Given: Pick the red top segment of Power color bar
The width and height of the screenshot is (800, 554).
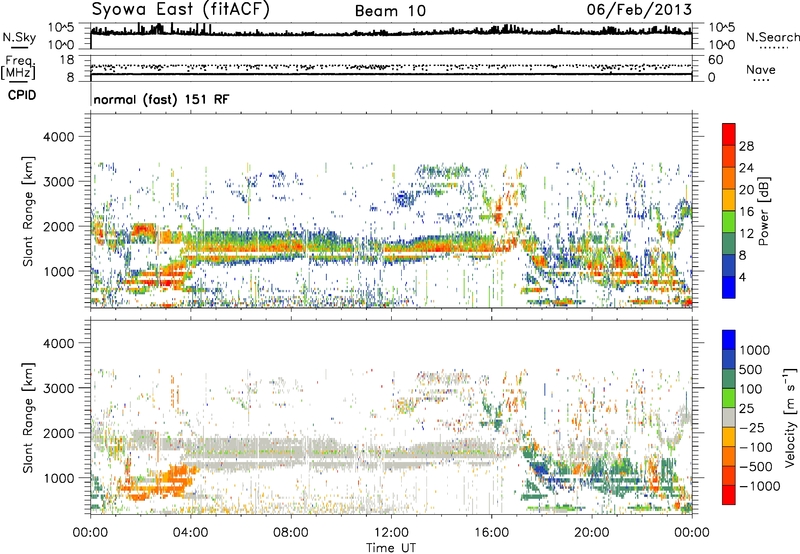Looking at the screenshot, I should click(x=729, y=134).
